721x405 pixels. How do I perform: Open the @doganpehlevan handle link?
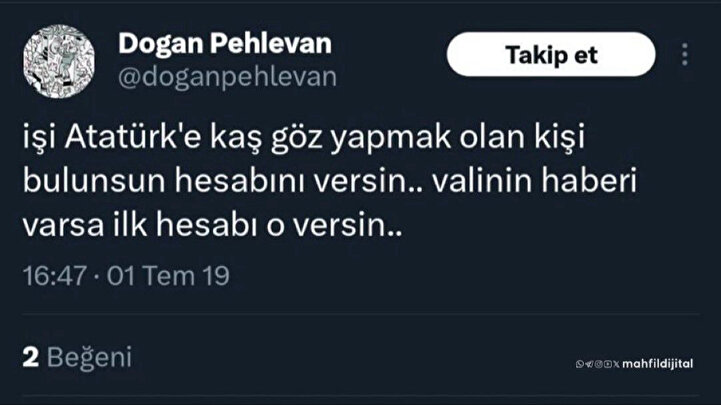point(228,76)
